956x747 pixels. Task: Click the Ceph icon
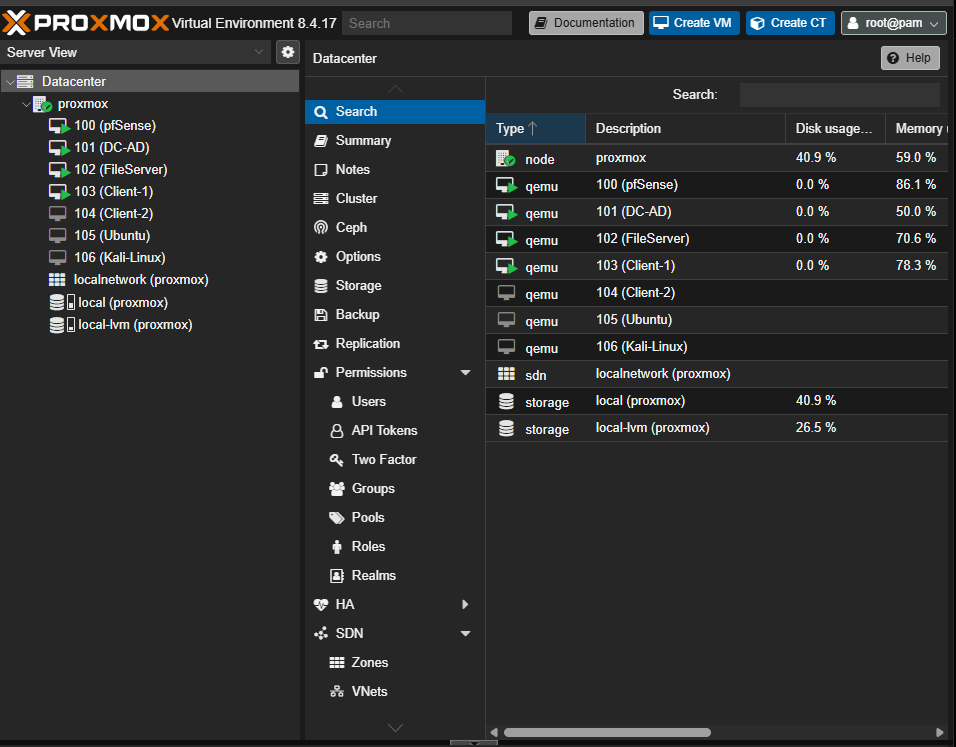click(321, 227)
